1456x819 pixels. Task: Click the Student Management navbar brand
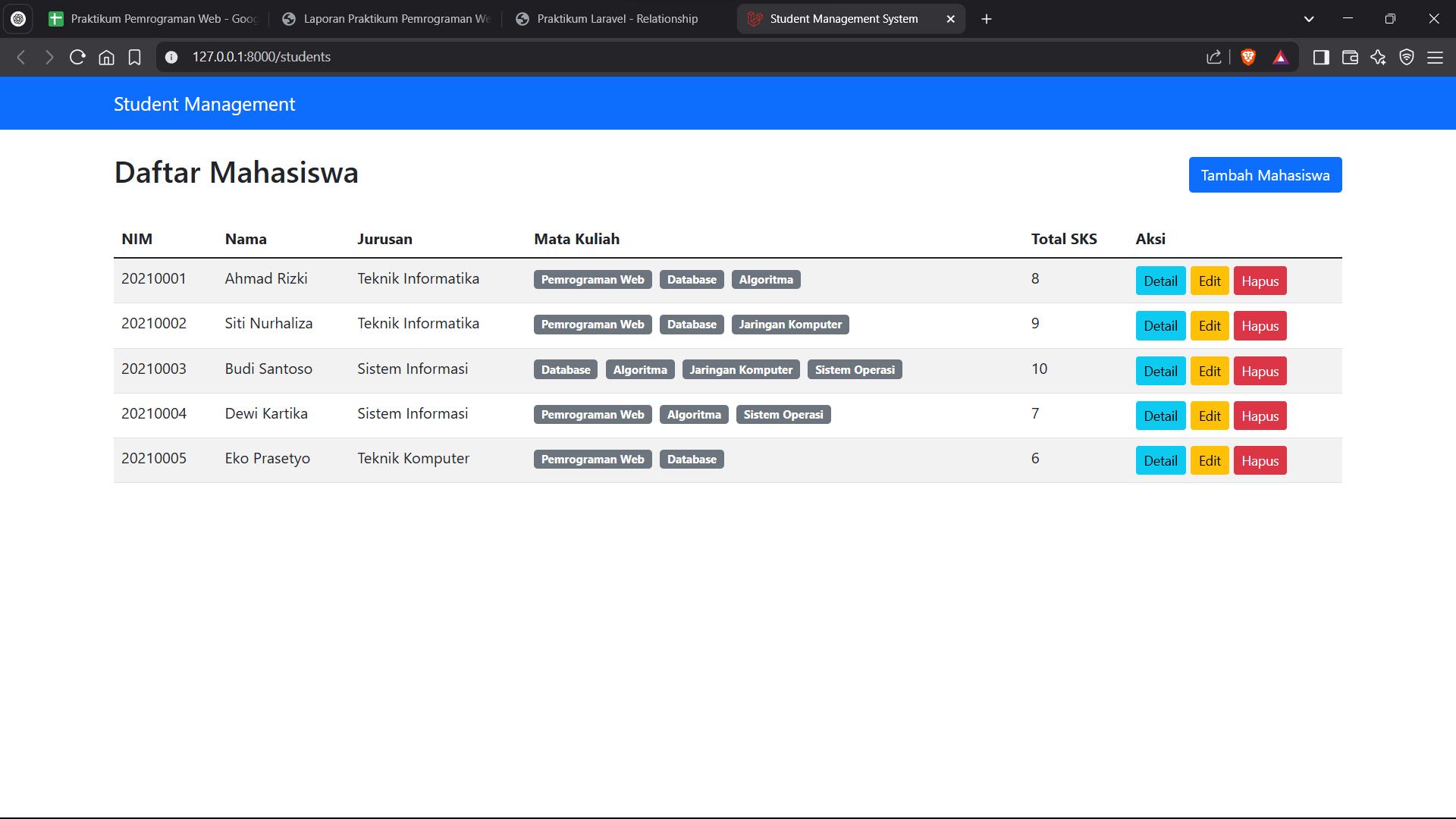pos(204,104)
